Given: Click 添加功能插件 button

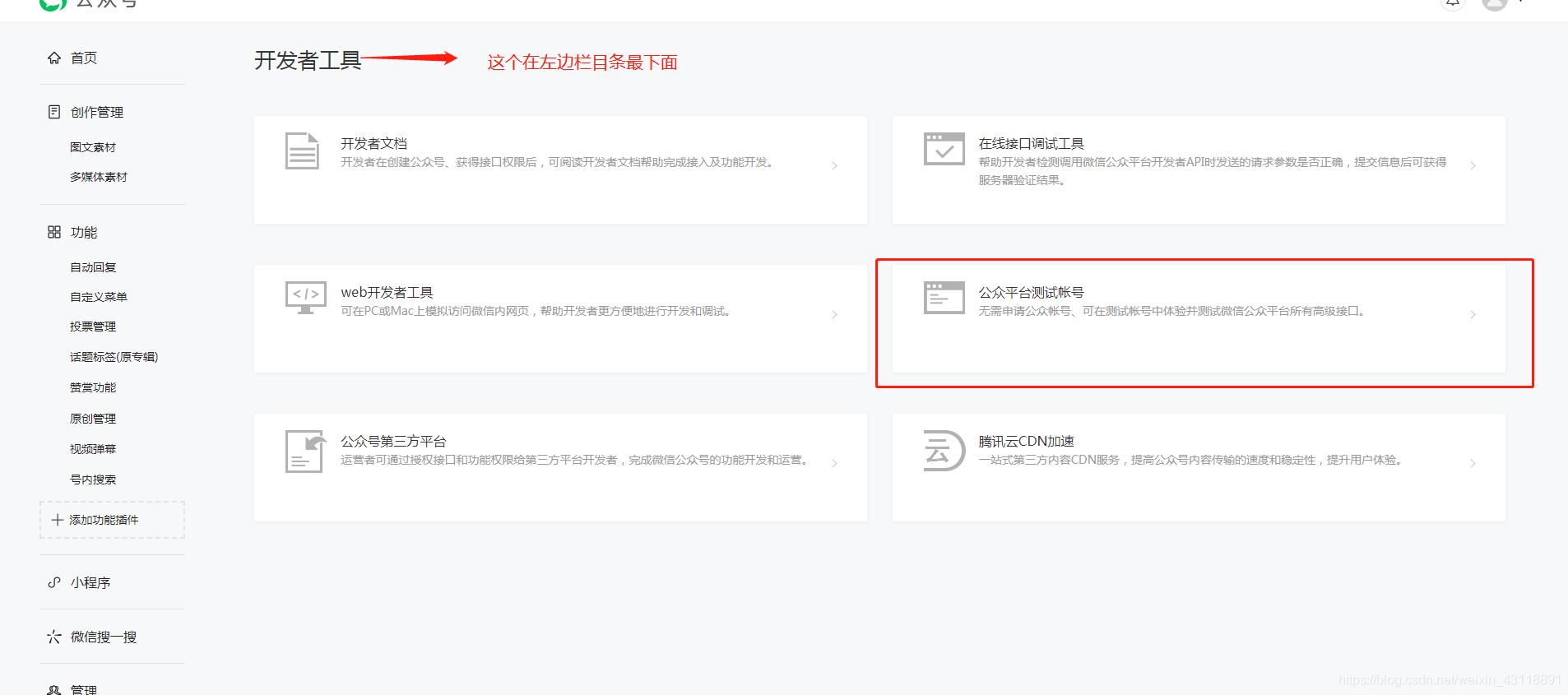Looking at the screenshot, I should (x=112, y=520).
